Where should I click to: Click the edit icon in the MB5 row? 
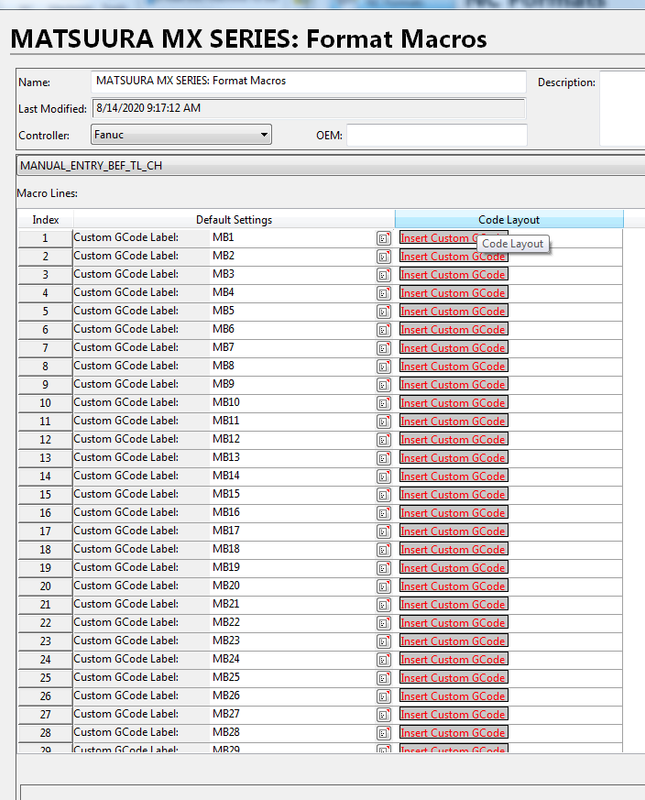[x=384, y=312]
